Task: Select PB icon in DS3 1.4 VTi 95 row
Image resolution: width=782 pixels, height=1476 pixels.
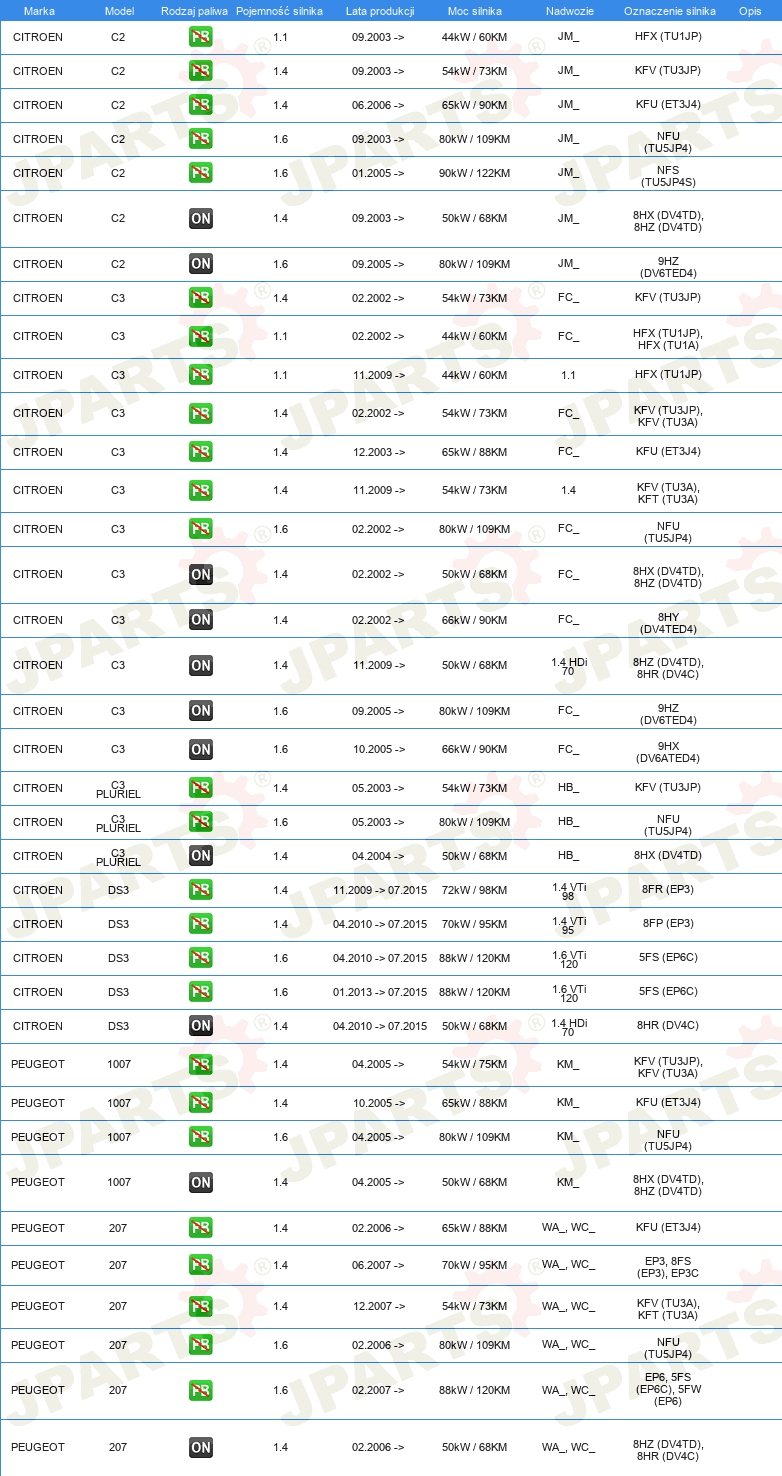Action: pos(201,924)
